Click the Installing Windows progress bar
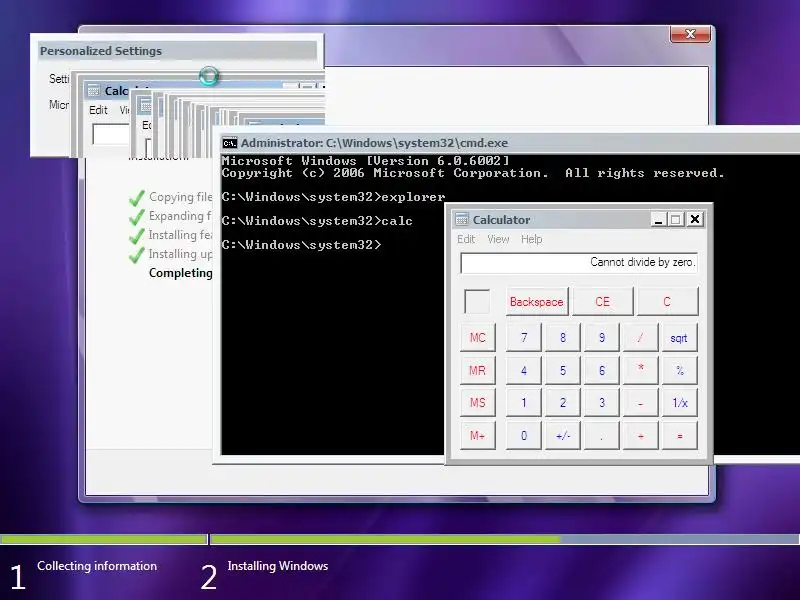This screenshot has width=800, height=600. [x=505, y=539]
